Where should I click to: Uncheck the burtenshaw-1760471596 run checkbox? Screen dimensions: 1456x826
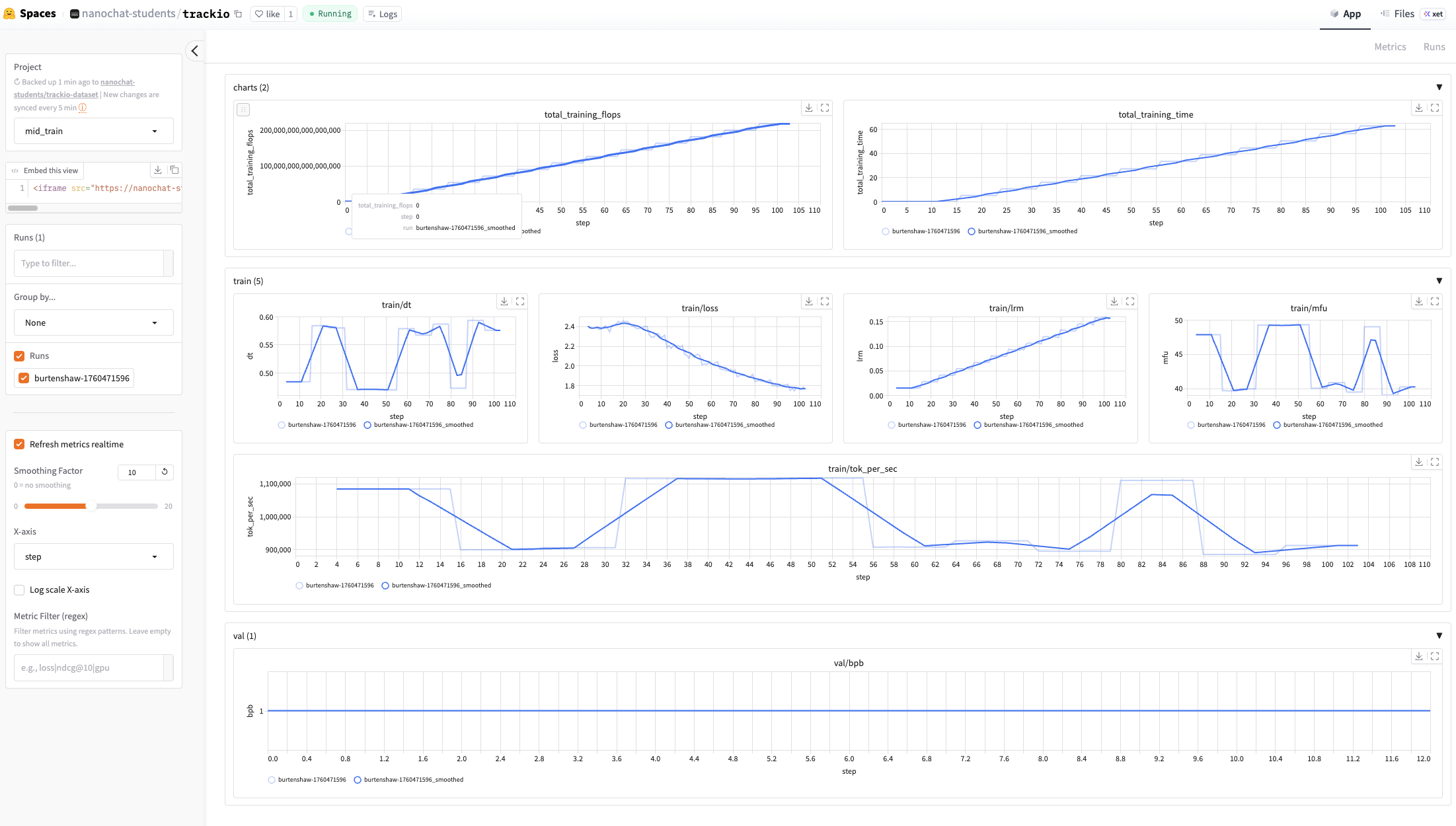(24, 378)
